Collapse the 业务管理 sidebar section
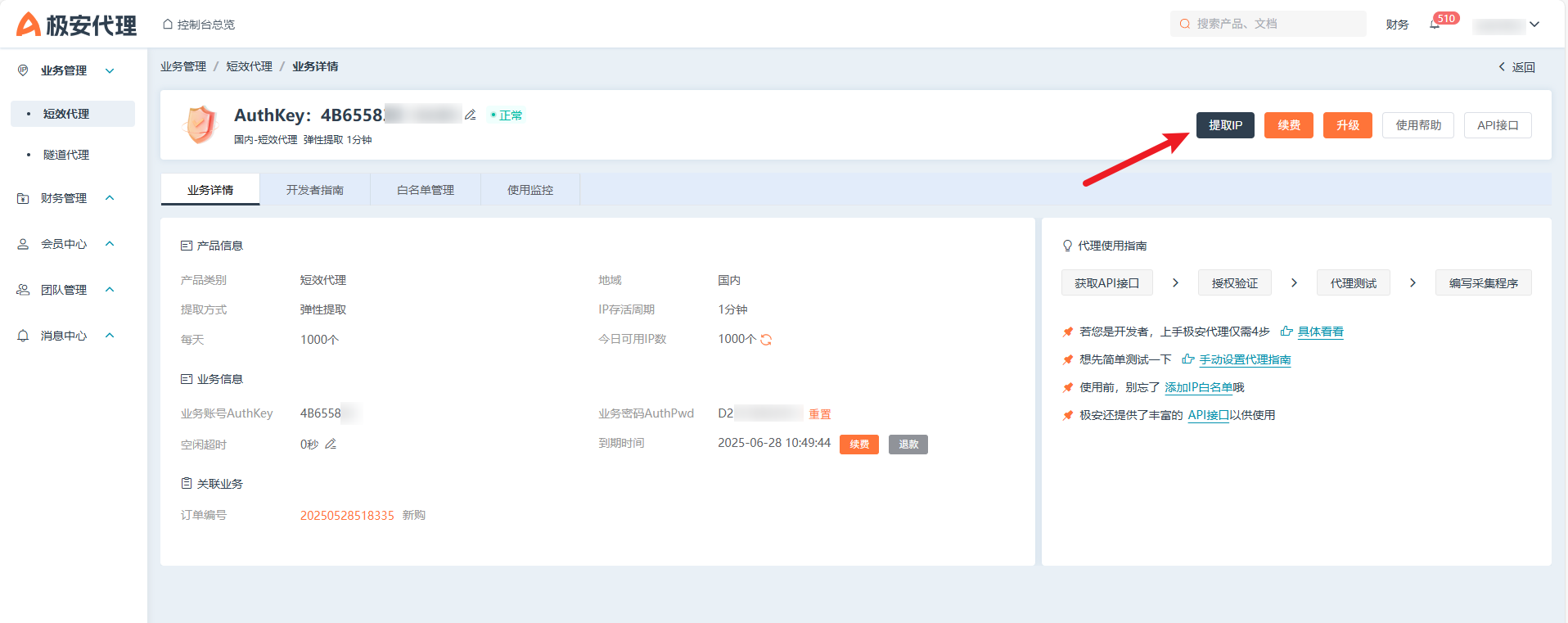 coord(110,71)
